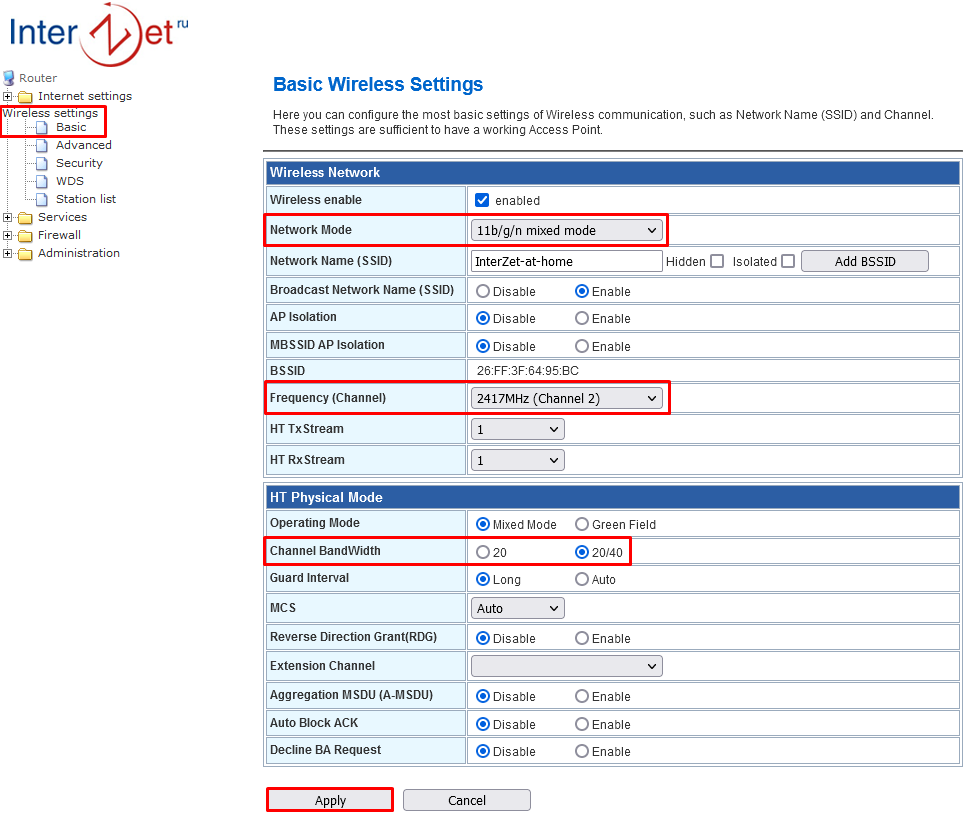
Task: Click the Security page icon
Action: point(41,164)
